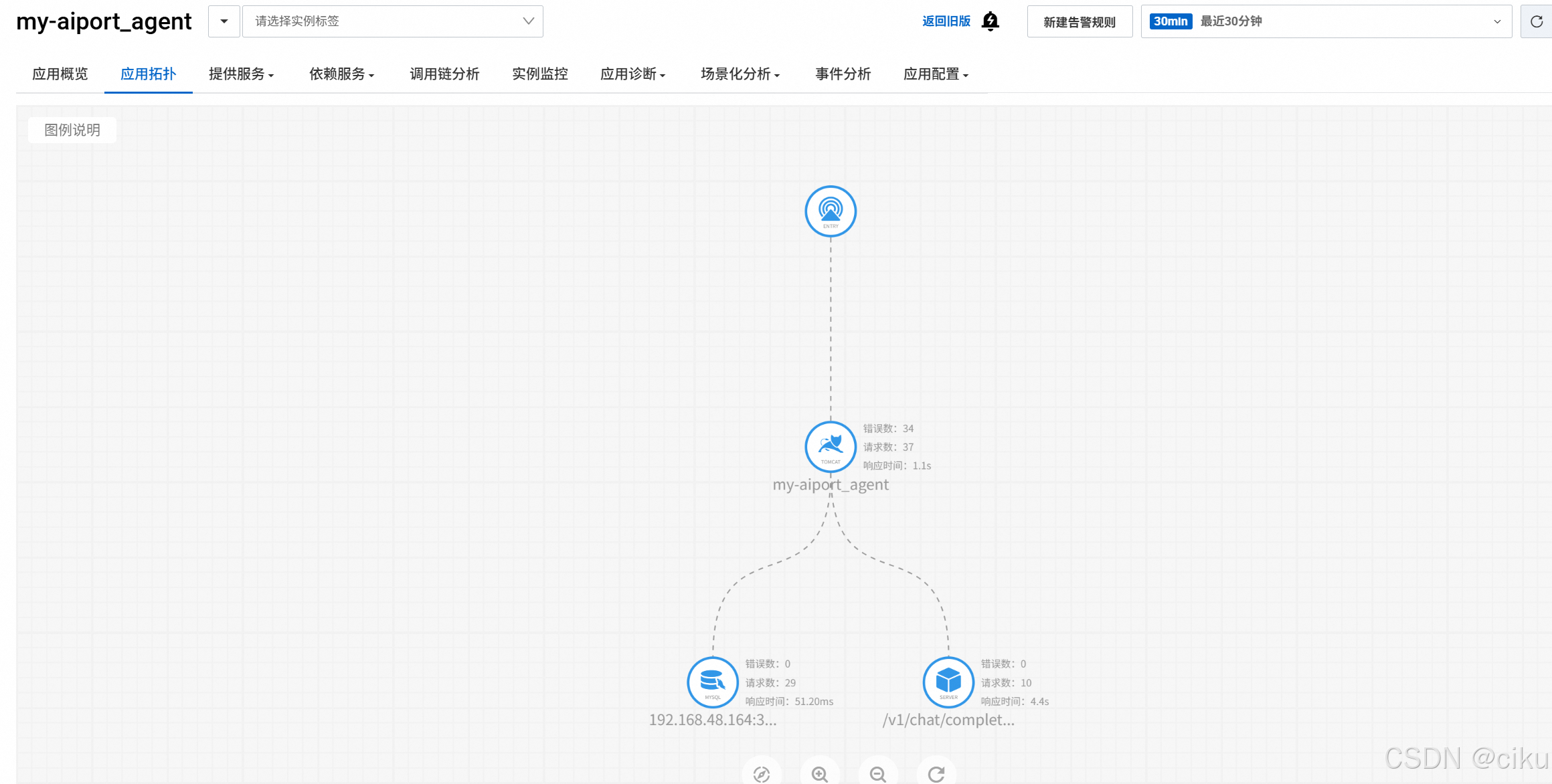Zoom out the topology graph
This screenshot has height=784, width=1552.
coord(878,774)
